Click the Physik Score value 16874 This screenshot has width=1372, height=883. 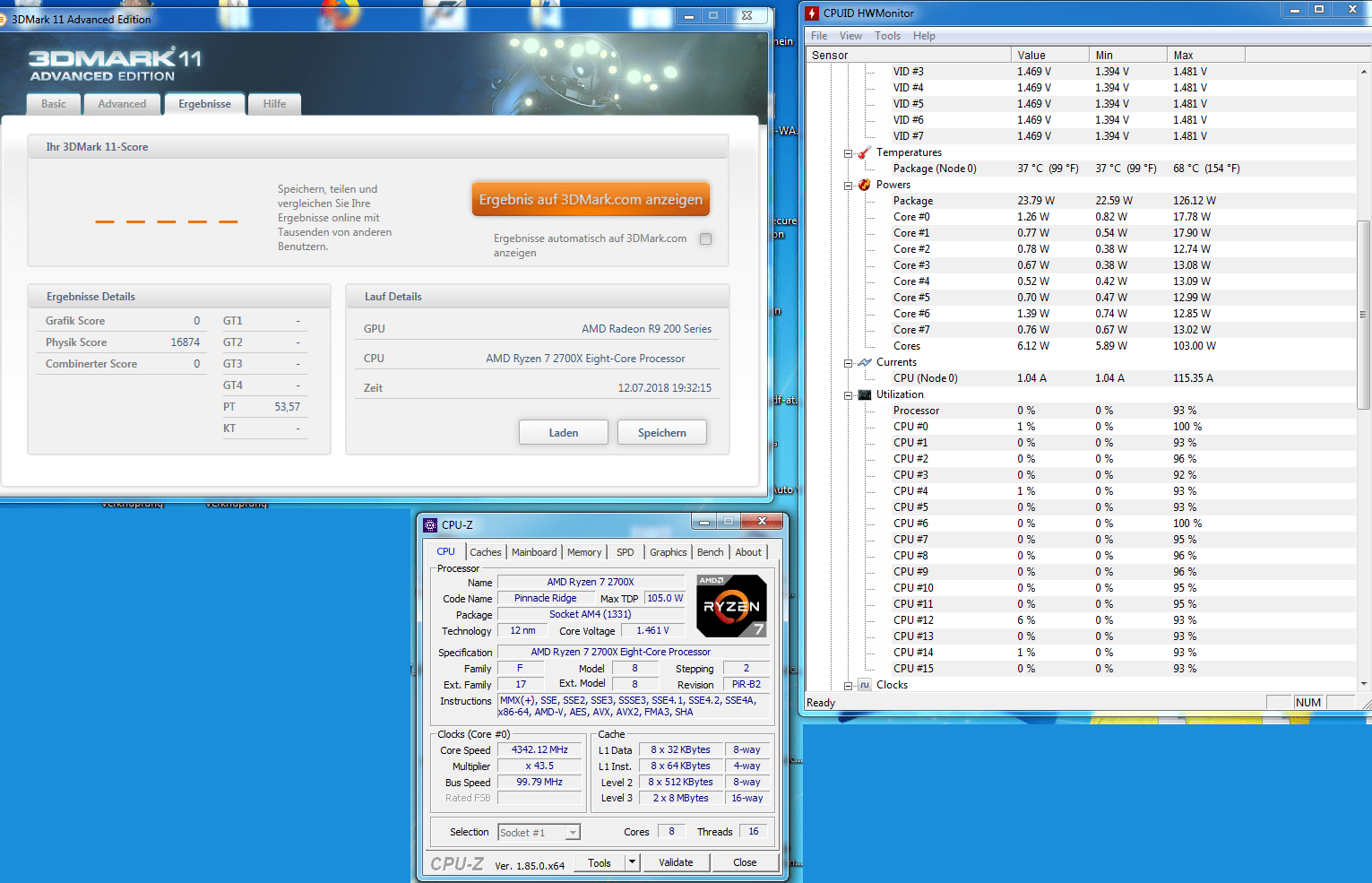pos(186,342)
